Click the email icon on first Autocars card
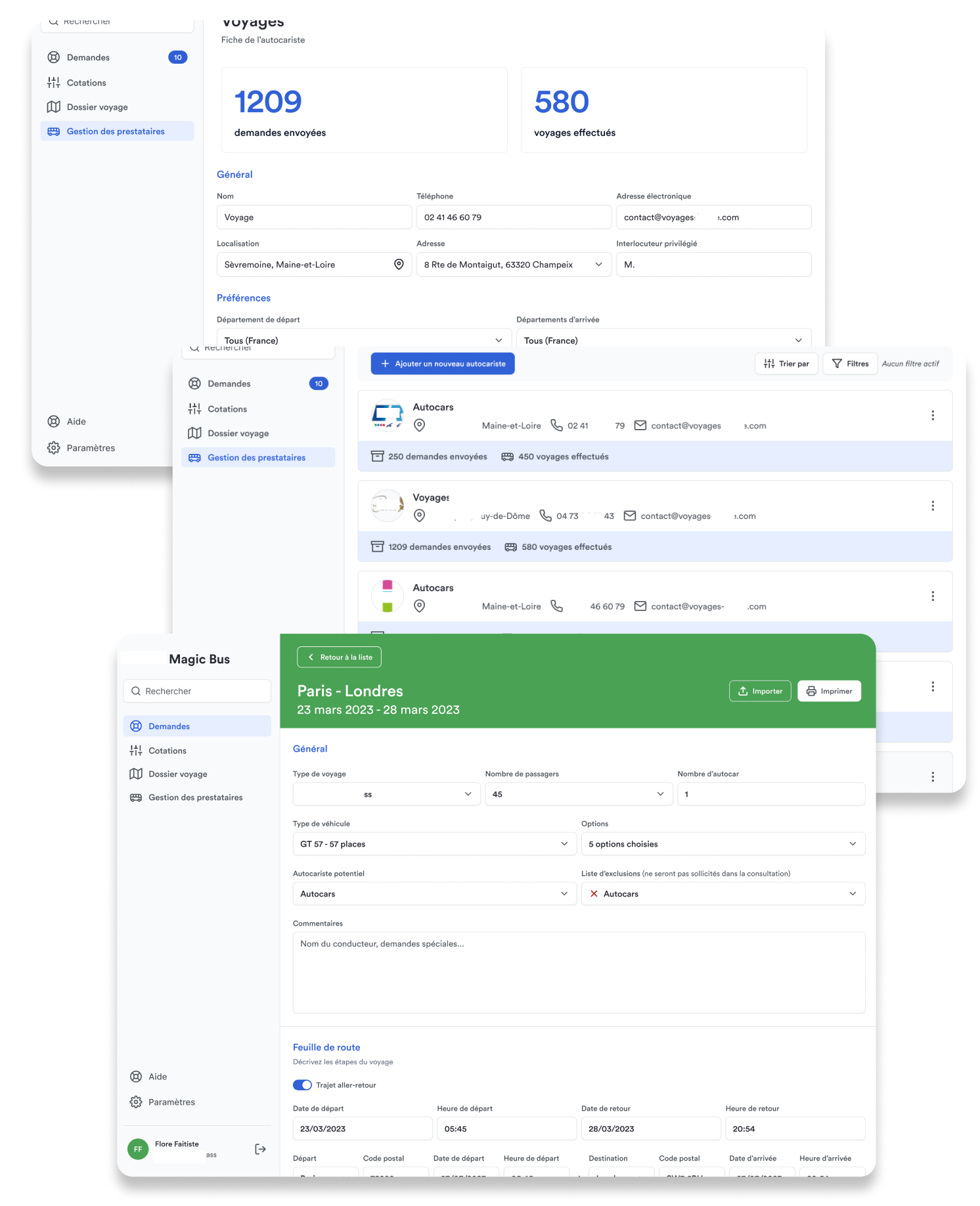This screenshot has width=980, height=1206. click(x=640, y=426)
